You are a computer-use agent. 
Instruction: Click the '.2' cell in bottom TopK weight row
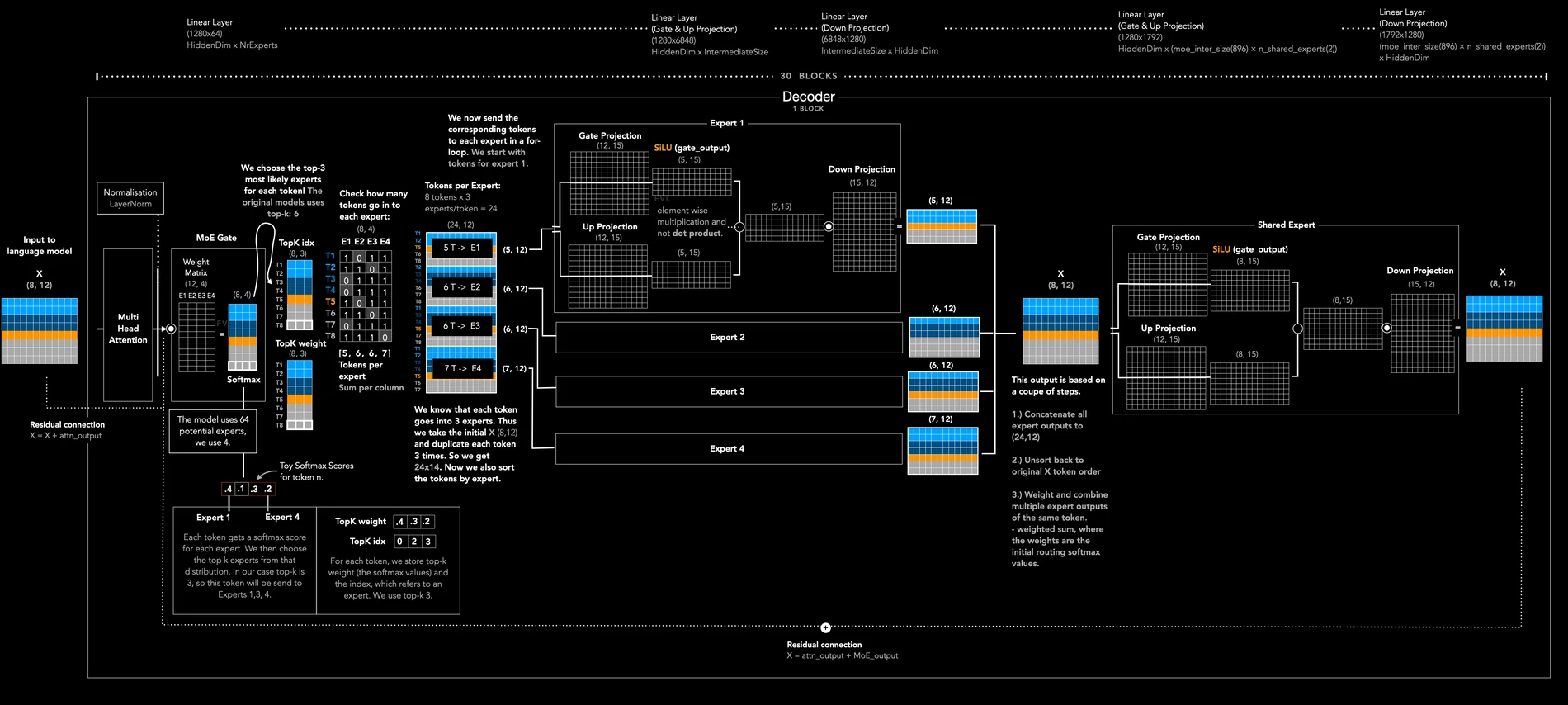(427, 522)
